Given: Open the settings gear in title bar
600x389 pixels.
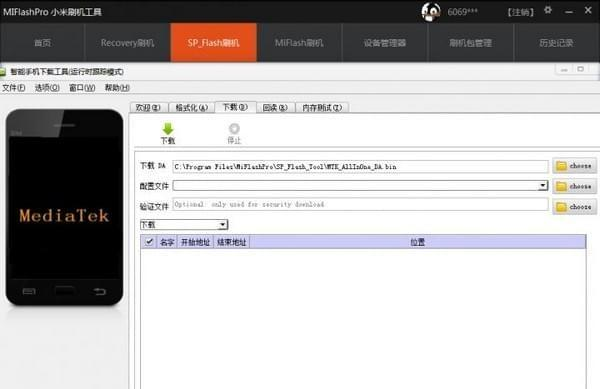Looking at the screenshot, I should (x=548, y=10).
